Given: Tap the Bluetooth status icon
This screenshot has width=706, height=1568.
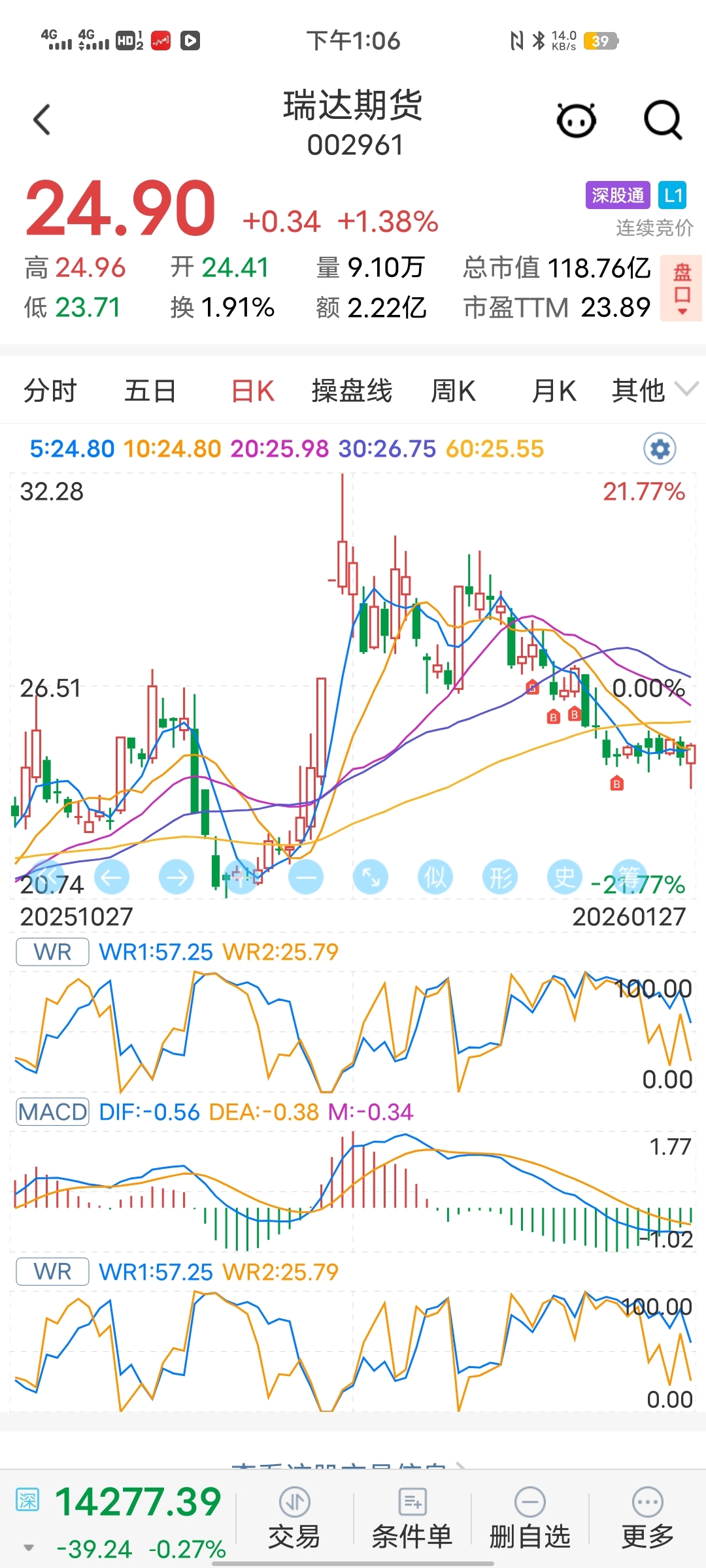Looking at the screenshot, I should point(539,41).
